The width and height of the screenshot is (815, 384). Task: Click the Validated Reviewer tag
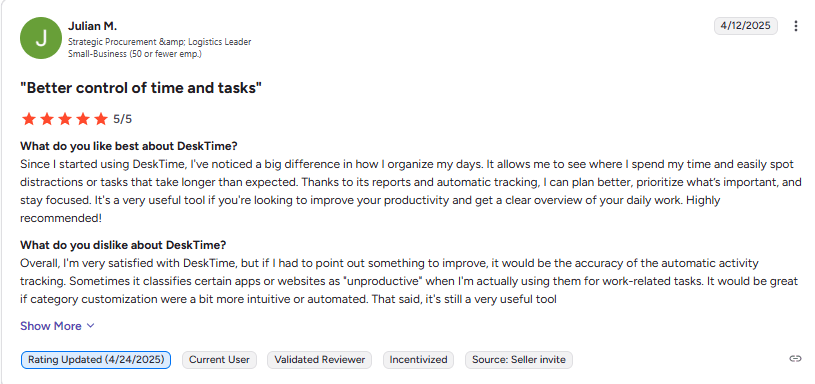pyautogui.click(x=320, y=360)
